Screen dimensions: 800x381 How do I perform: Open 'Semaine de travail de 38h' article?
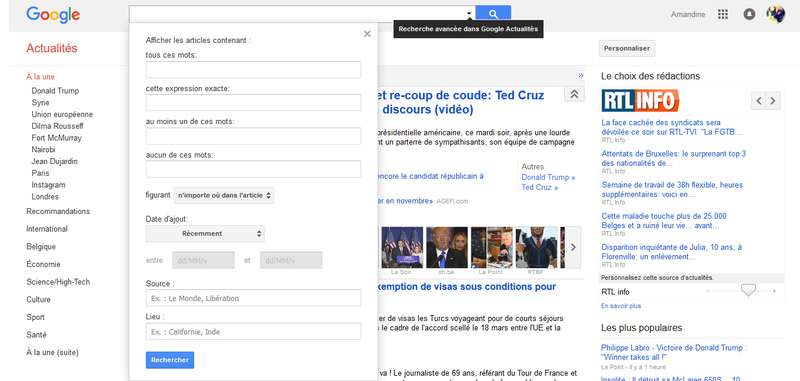(x=672, y=190)
